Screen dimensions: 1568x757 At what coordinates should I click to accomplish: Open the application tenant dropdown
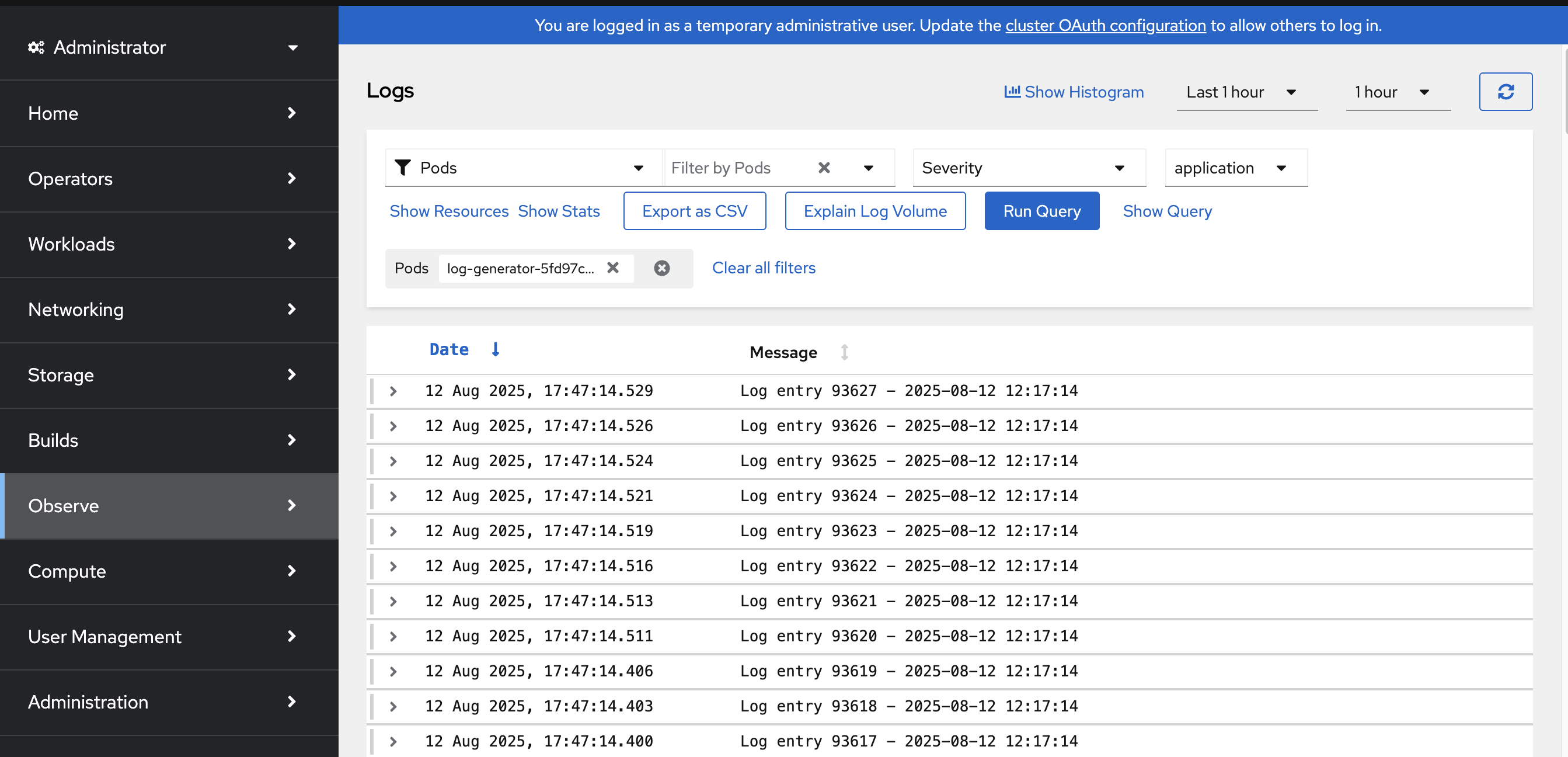point(1235,168)
